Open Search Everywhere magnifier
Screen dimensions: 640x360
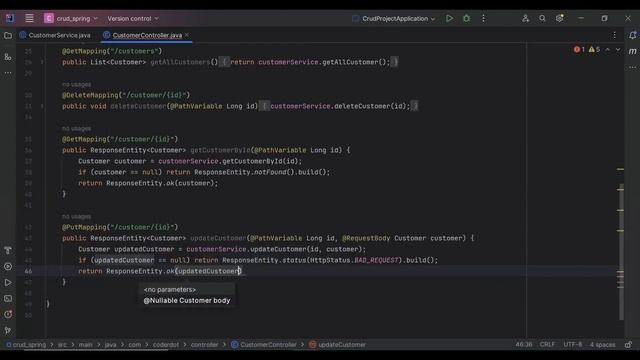(542, 18)
